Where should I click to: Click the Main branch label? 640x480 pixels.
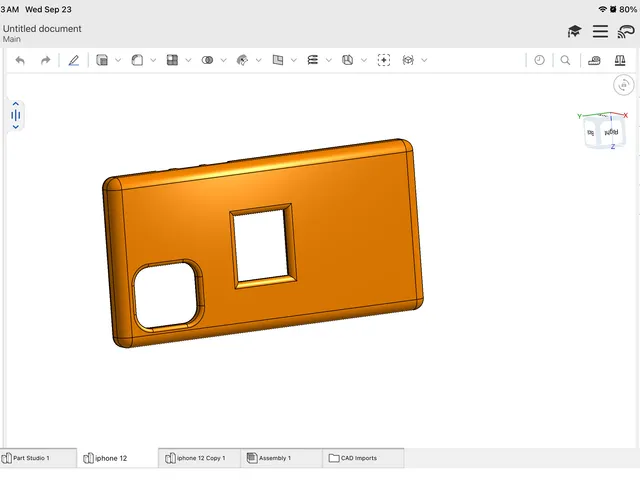click(11, 39)
